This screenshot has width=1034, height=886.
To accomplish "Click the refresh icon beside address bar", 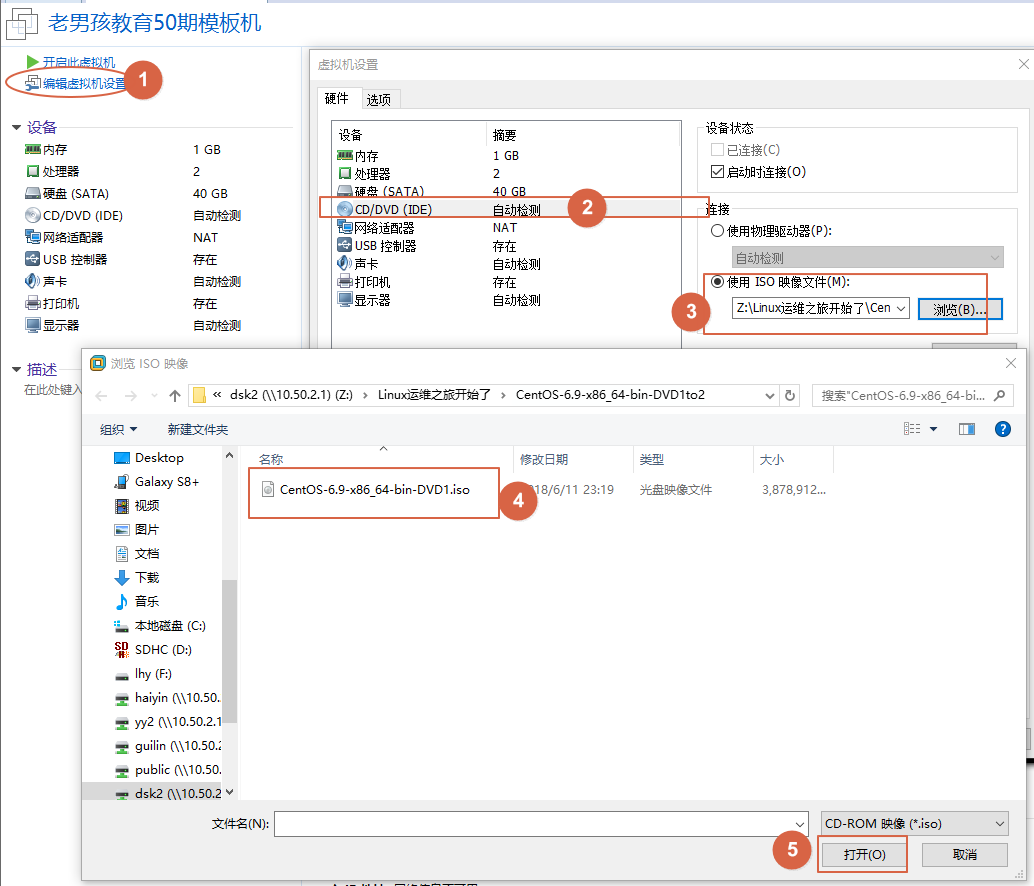I will [x=790, y=395].
